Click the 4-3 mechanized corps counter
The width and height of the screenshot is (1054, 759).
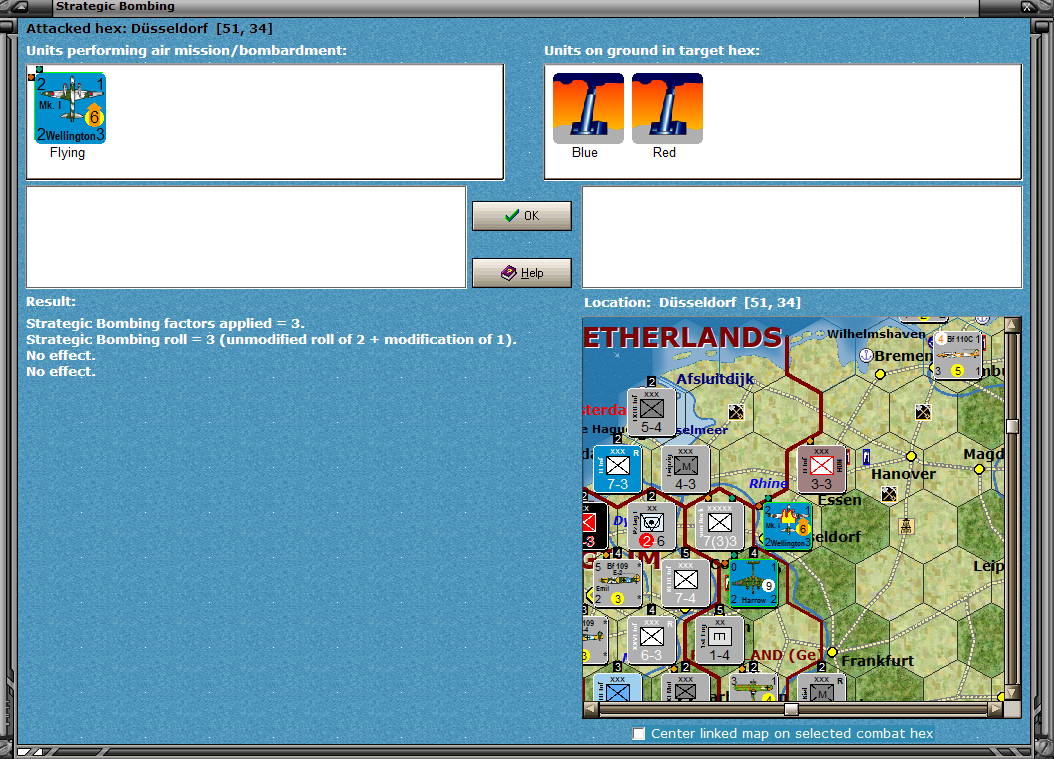[685, 469]
